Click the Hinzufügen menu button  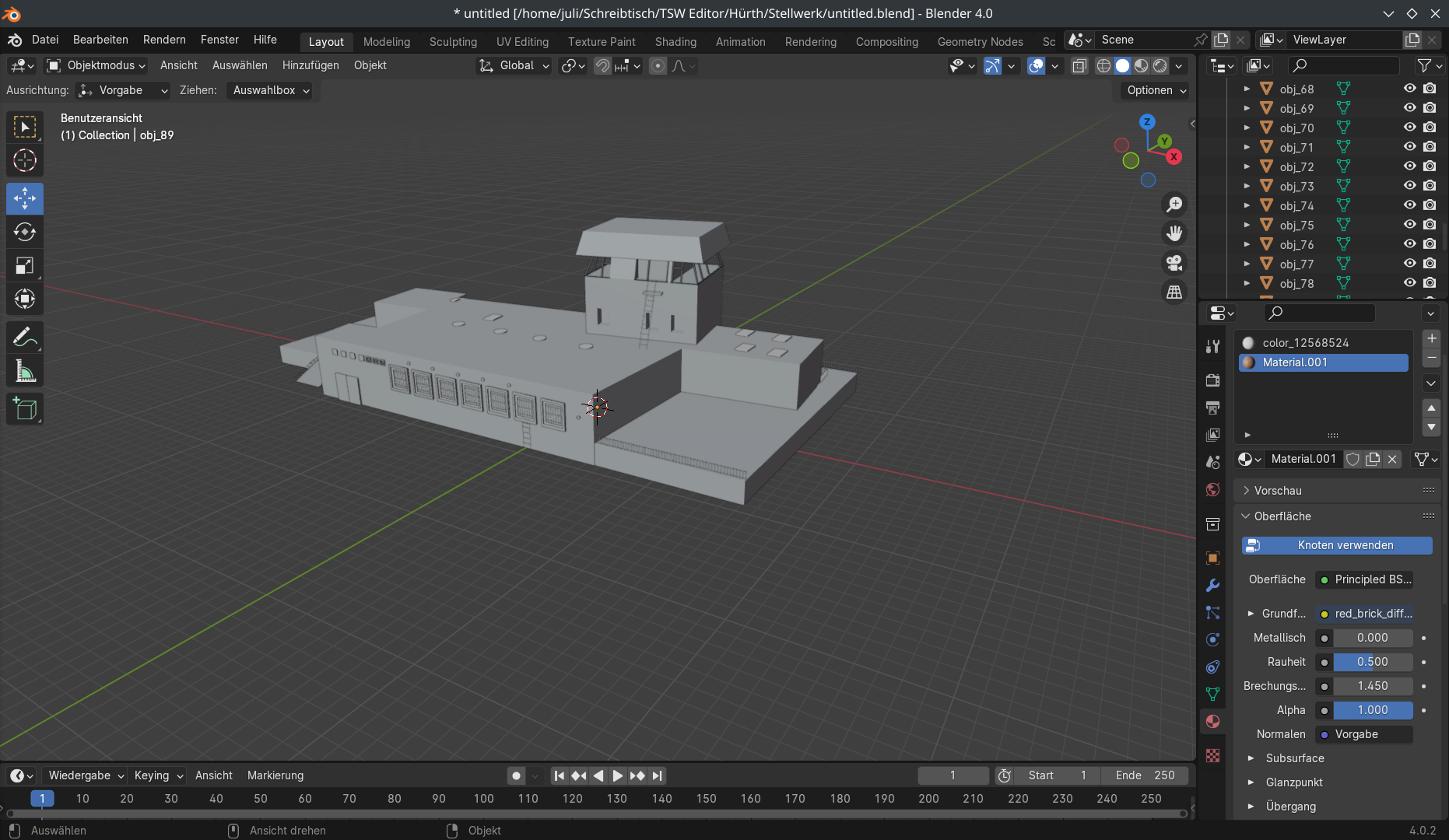coord(310,65)
